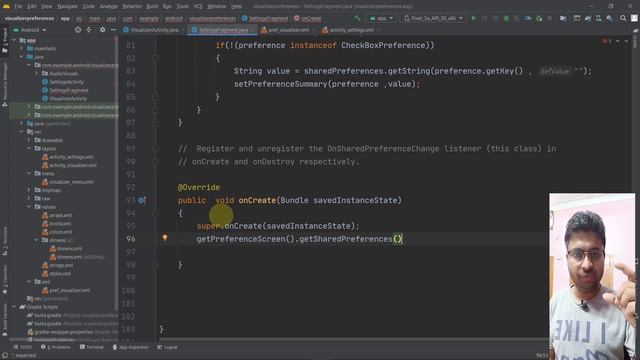Open the Refactor menu

tap(132, 6)
